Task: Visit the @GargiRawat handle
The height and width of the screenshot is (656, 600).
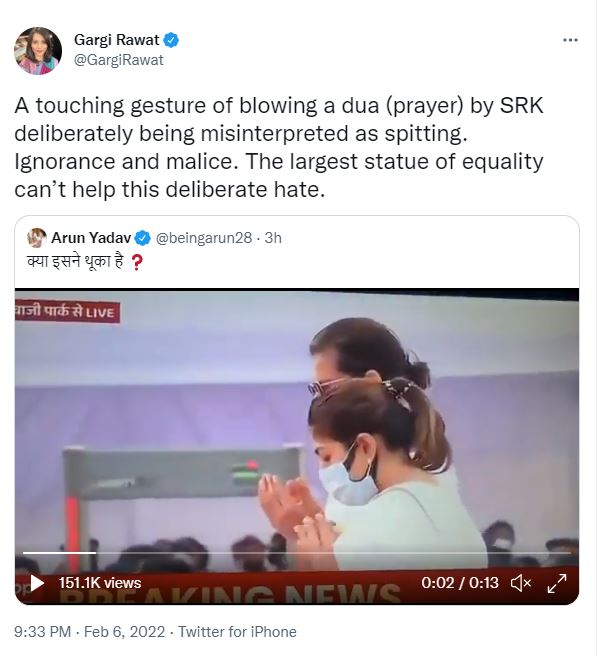Action: 119,60
